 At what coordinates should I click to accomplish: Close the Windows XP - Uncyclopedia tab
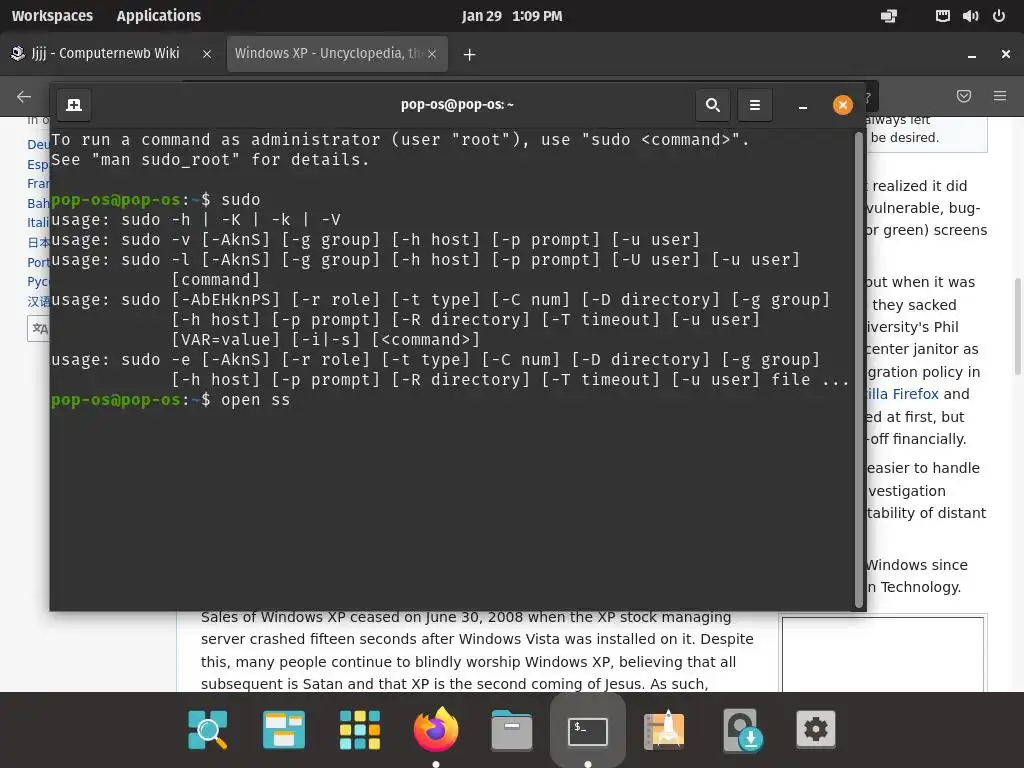point(432,54)
